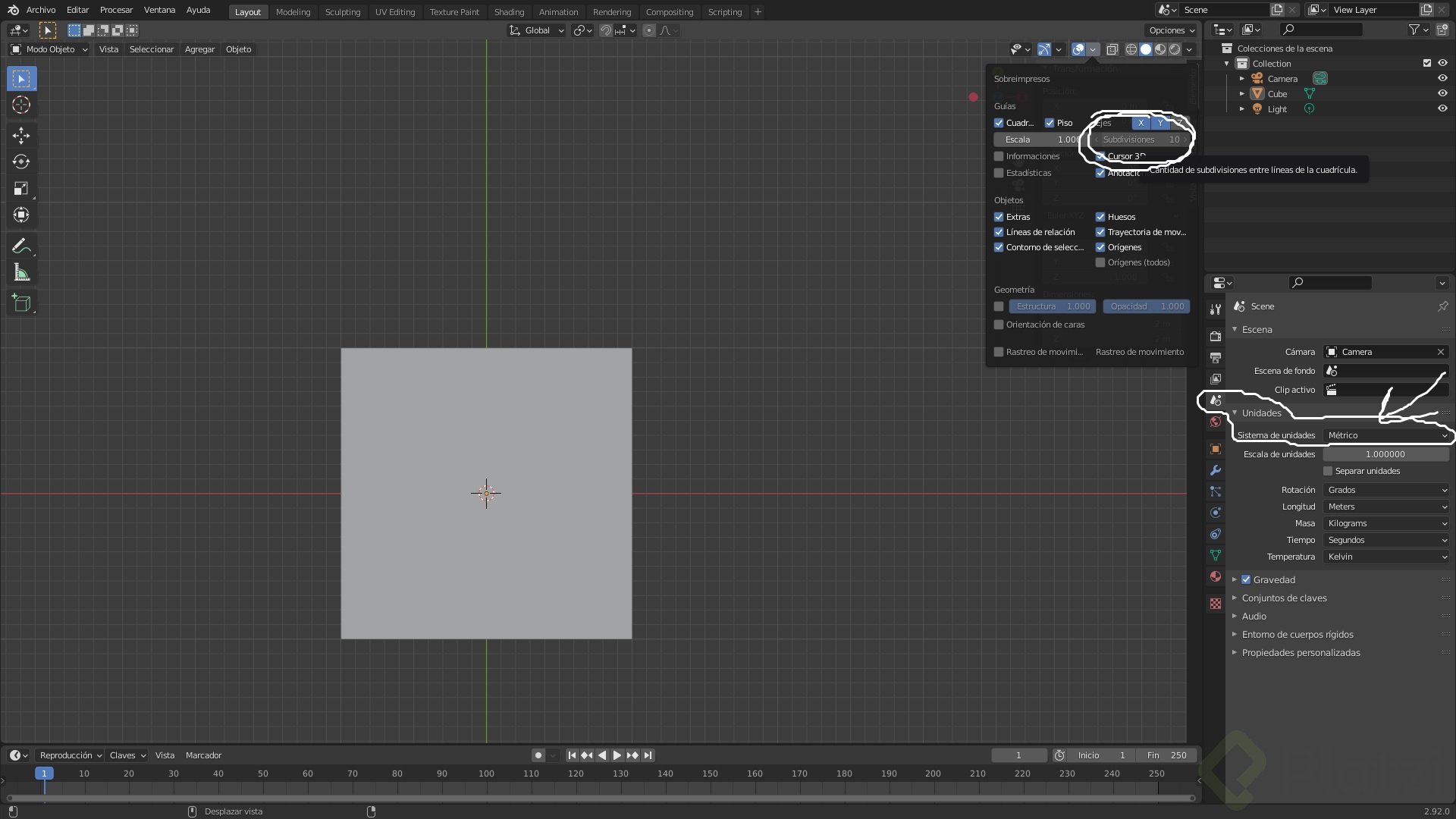Open the Longitud units dropdown
Viewport: 1456px width, 819px height.
click(x=1386, y=507)
